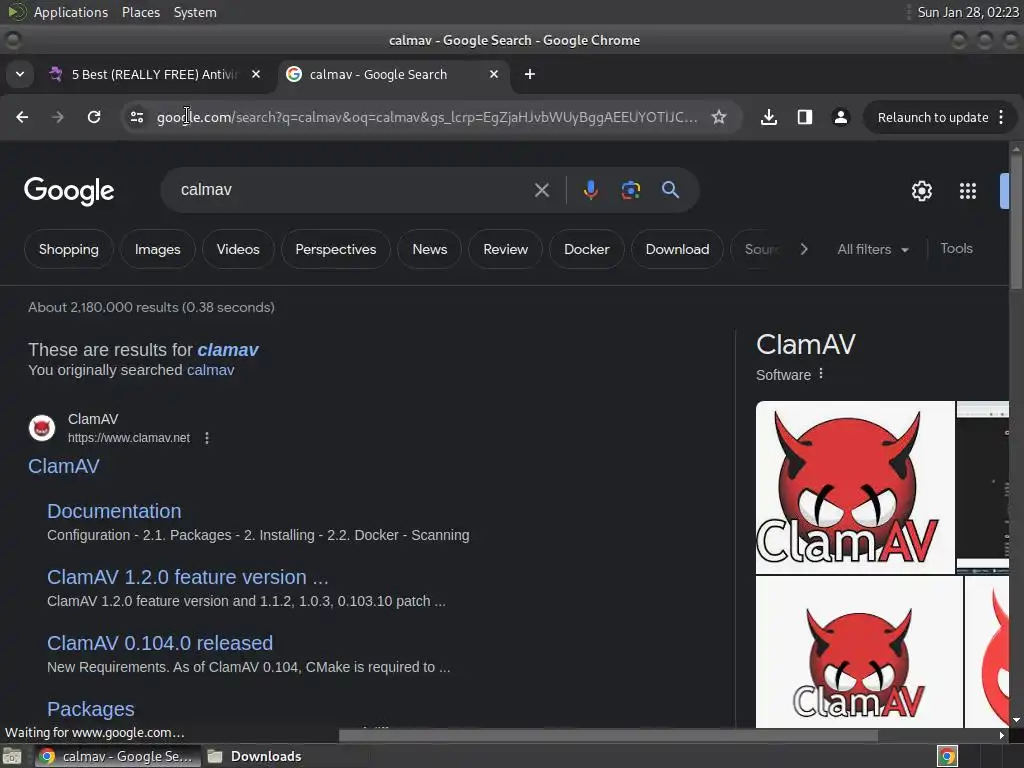Clear the search box with X
This screenshot has width=1024, height=768.
tap(541, 190)
